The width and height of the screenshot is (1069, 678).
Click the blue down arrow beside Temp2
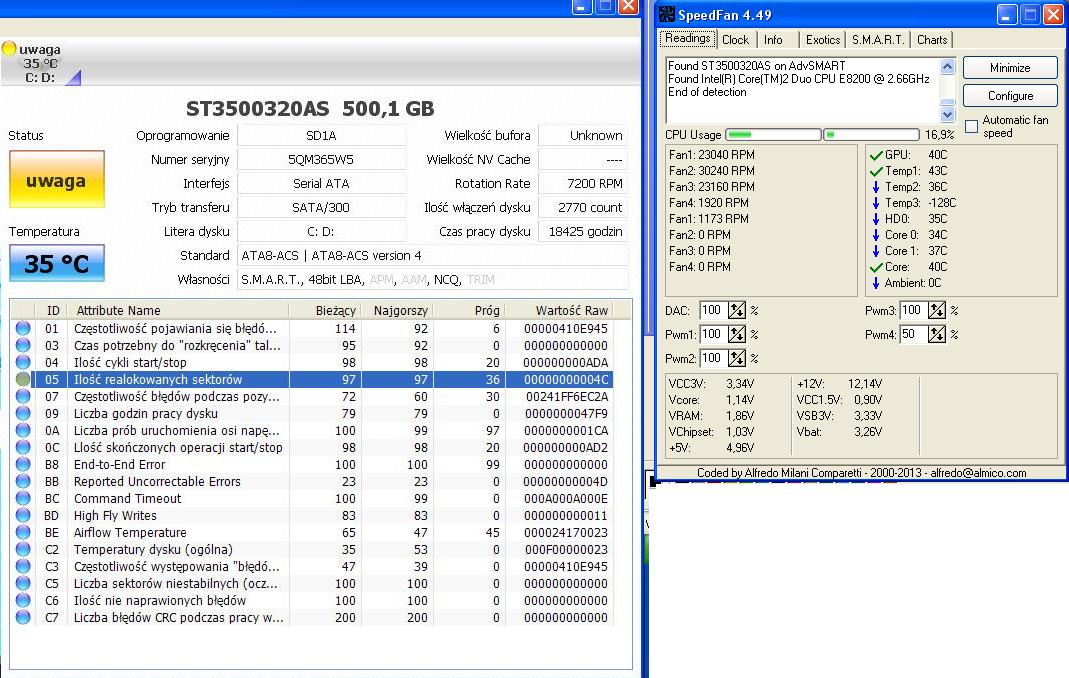coord(876,187)
